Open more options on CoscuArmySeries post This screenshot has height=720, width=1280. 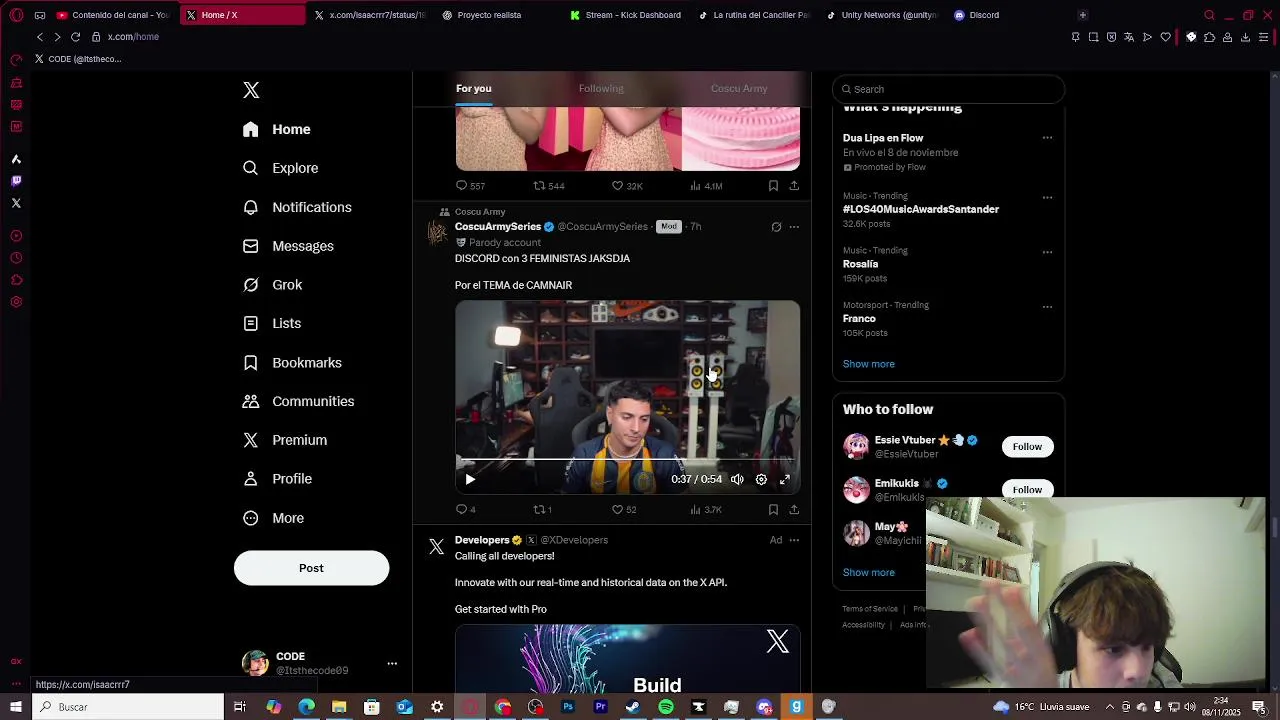(x=794, y=227)
